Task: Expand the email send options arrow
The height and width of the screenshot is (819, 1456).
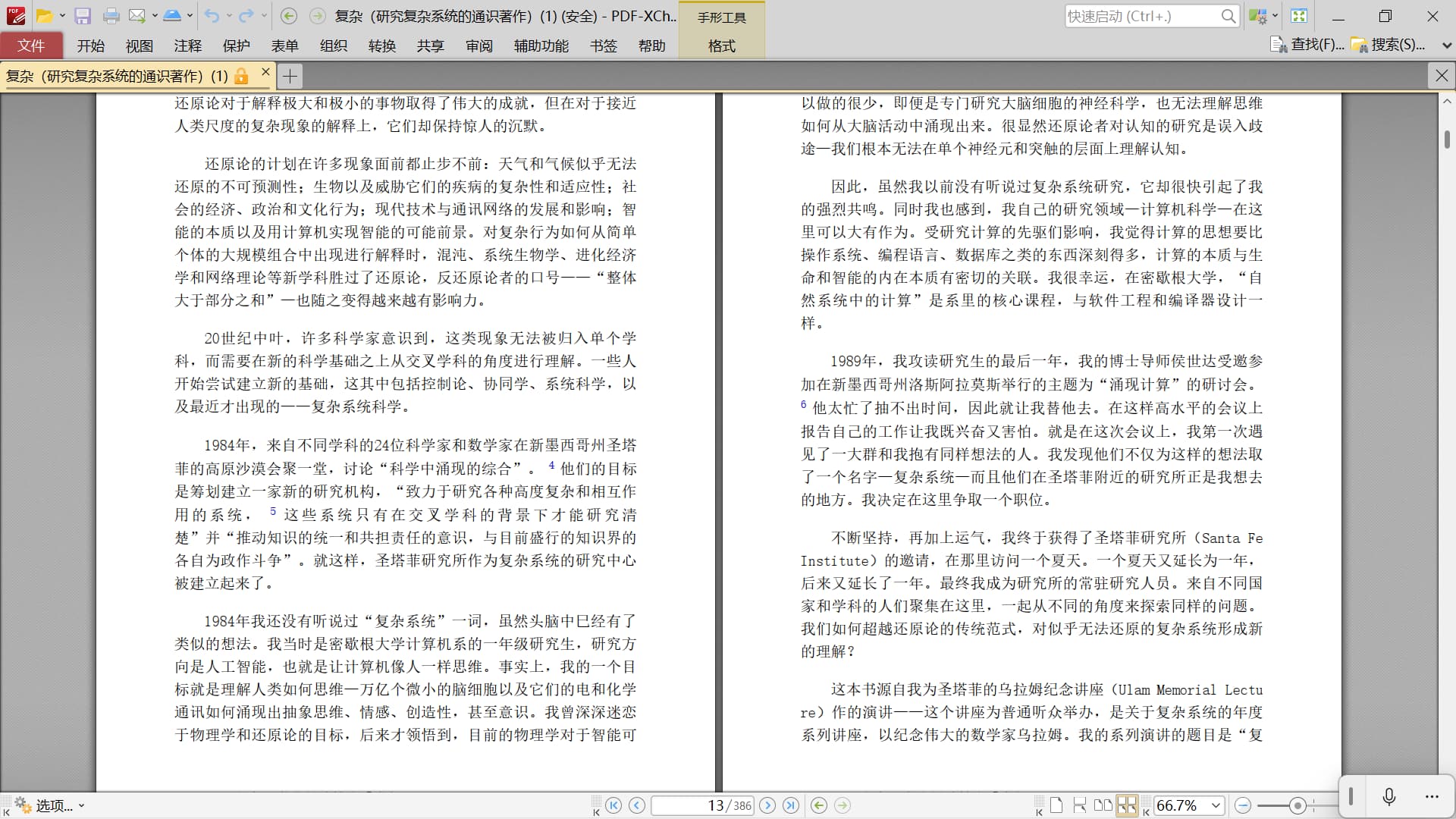Action: 155,16
